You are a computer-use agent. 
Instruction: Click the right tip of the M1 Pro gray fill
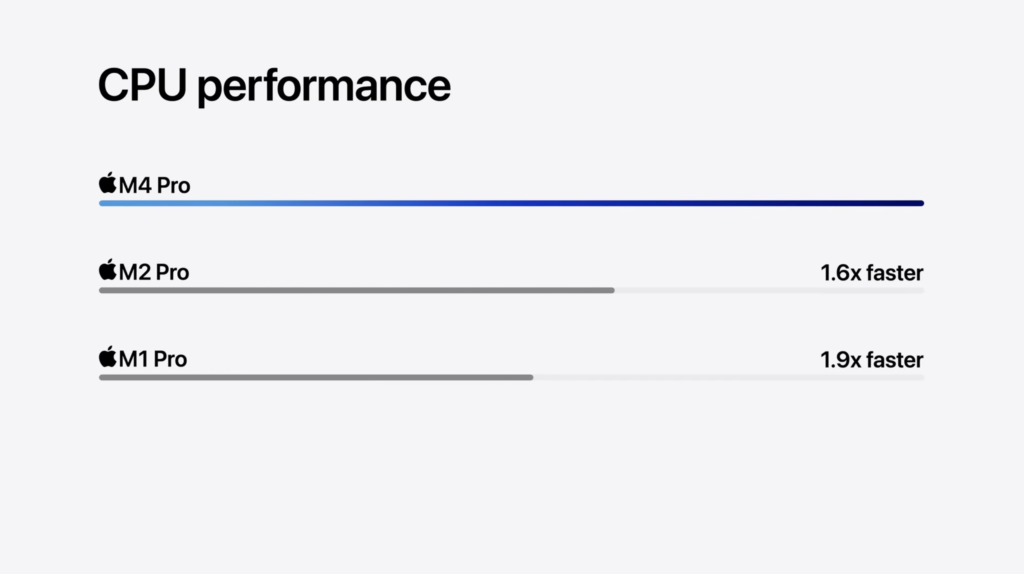coord(530,377)
